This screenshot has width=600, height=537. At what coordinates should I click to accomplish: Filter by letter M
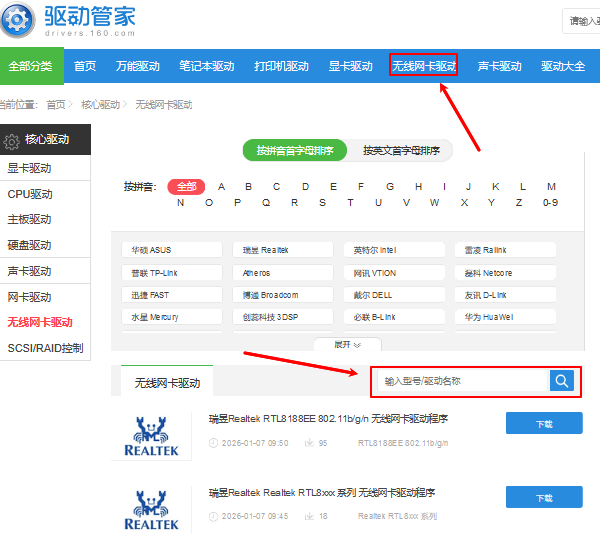tap(551, 187)
